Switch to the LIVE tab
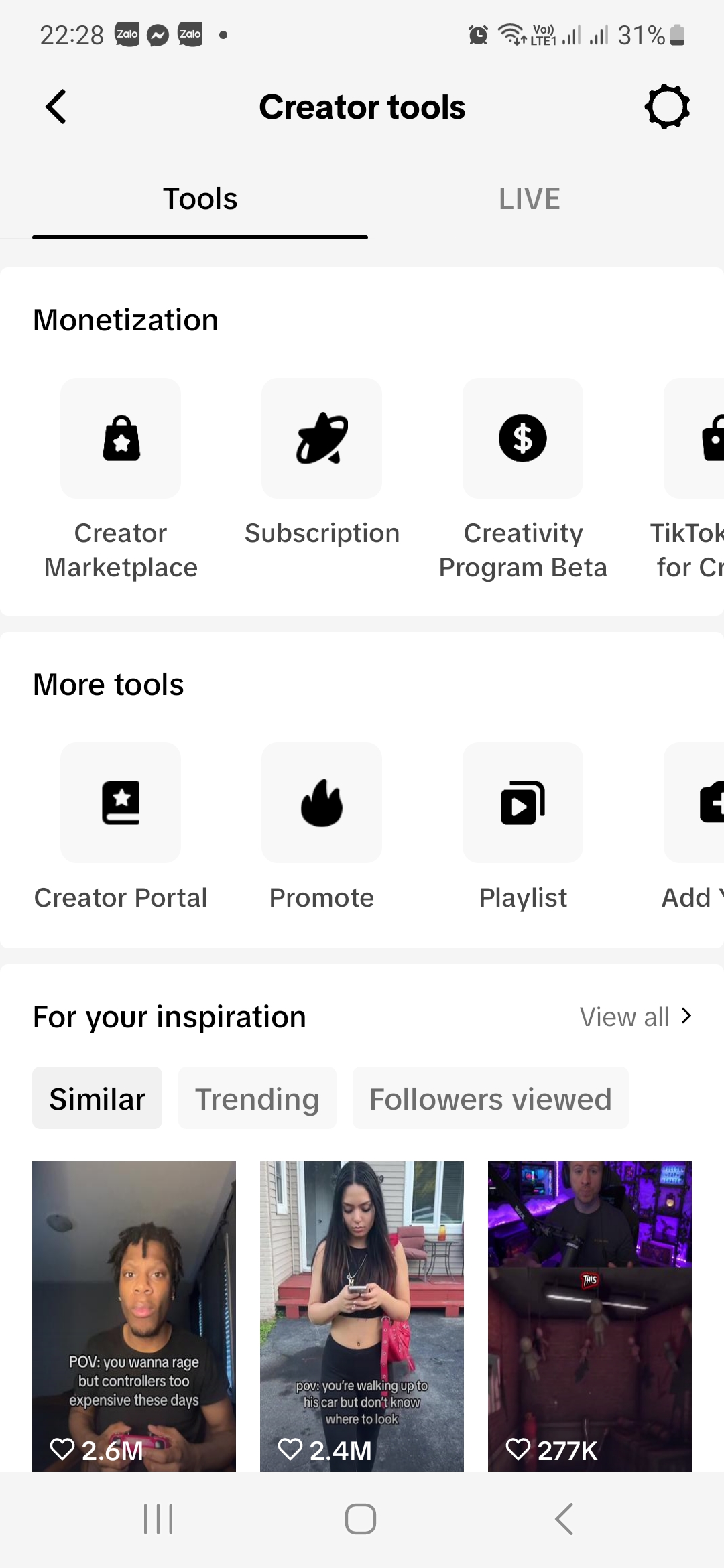Screen dimensions: 724x1568 [529, 199]
